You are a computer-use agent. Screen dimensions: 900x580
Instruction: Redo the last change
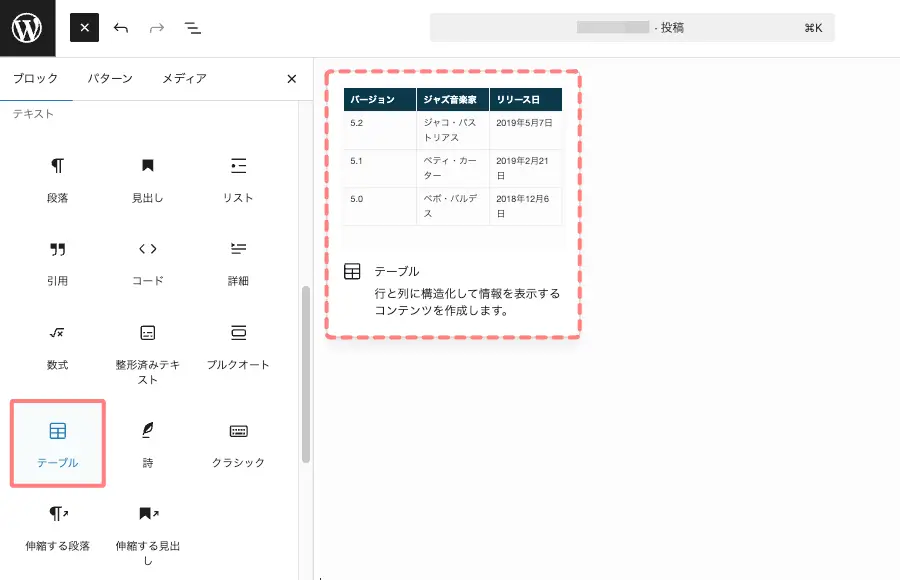click(157, 27)
